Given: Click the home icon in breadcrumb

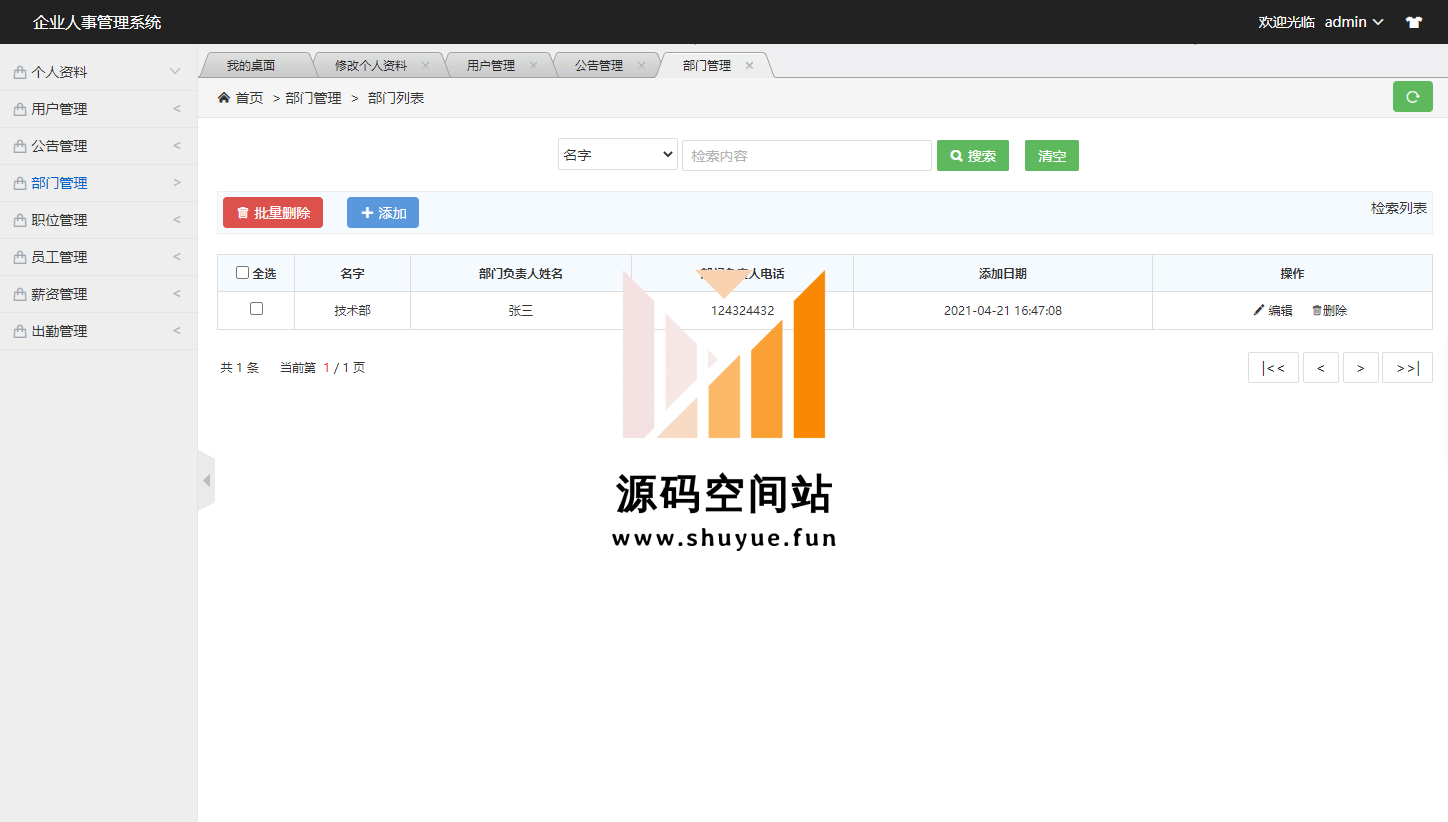Looking at the screenshot, I should click(x=224, y=98).
